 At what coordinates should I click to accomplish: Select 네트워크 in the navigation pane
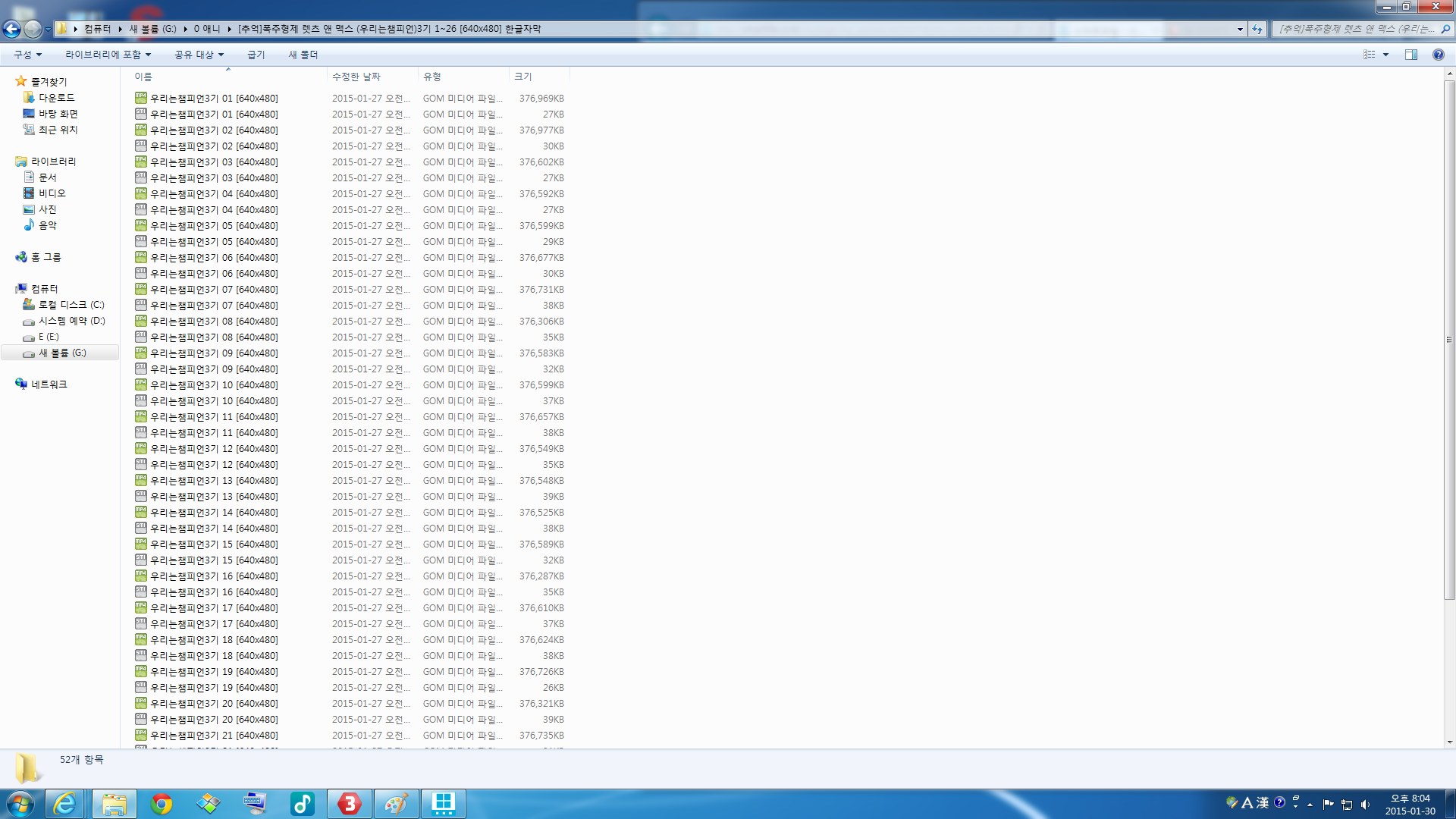(49, 384)
